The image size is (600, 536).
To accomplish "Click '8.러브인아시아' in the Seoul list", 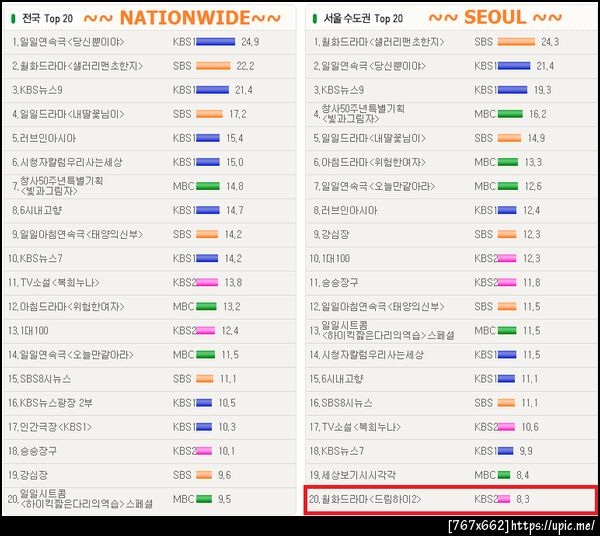I will tap(346, 210).
